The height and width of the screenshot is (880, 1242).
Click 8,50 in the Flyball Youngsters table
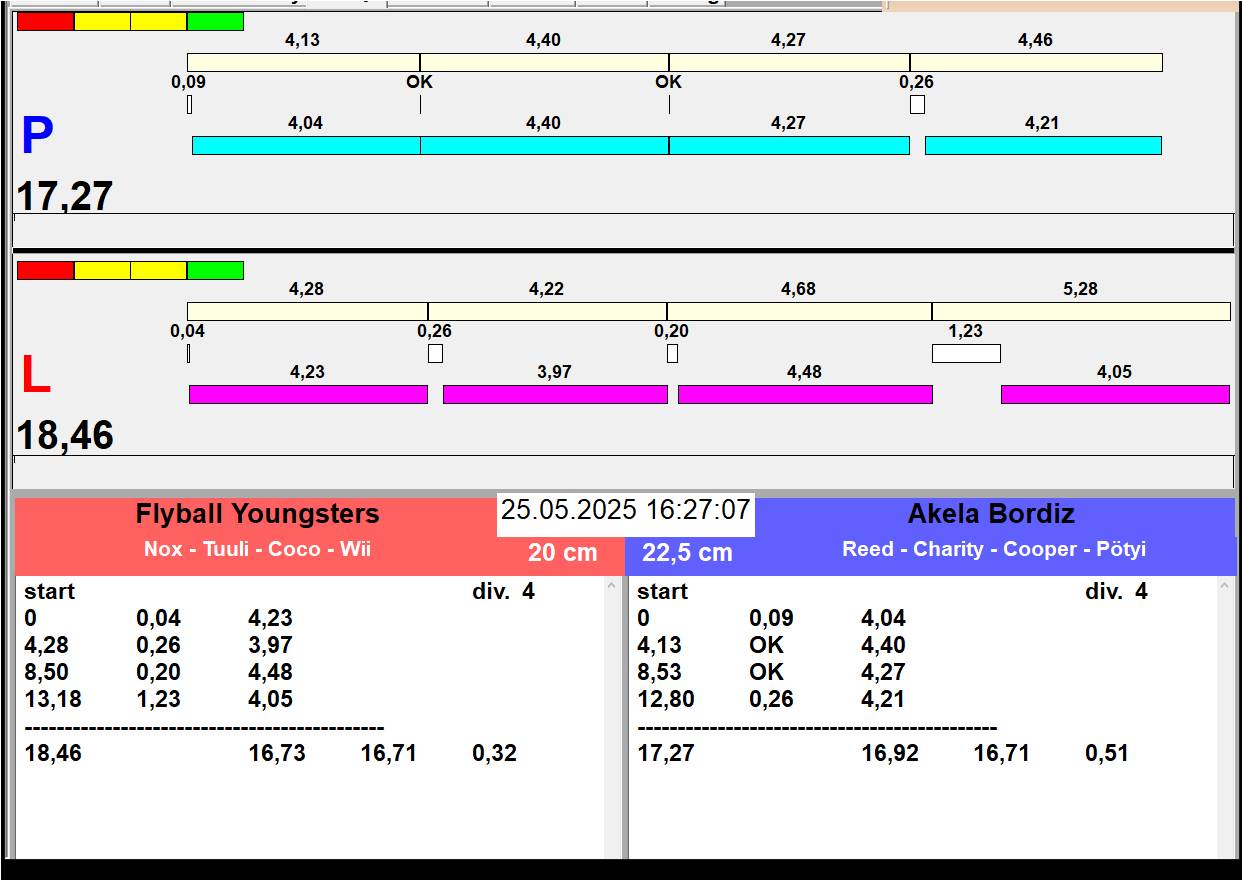(47, 672)
